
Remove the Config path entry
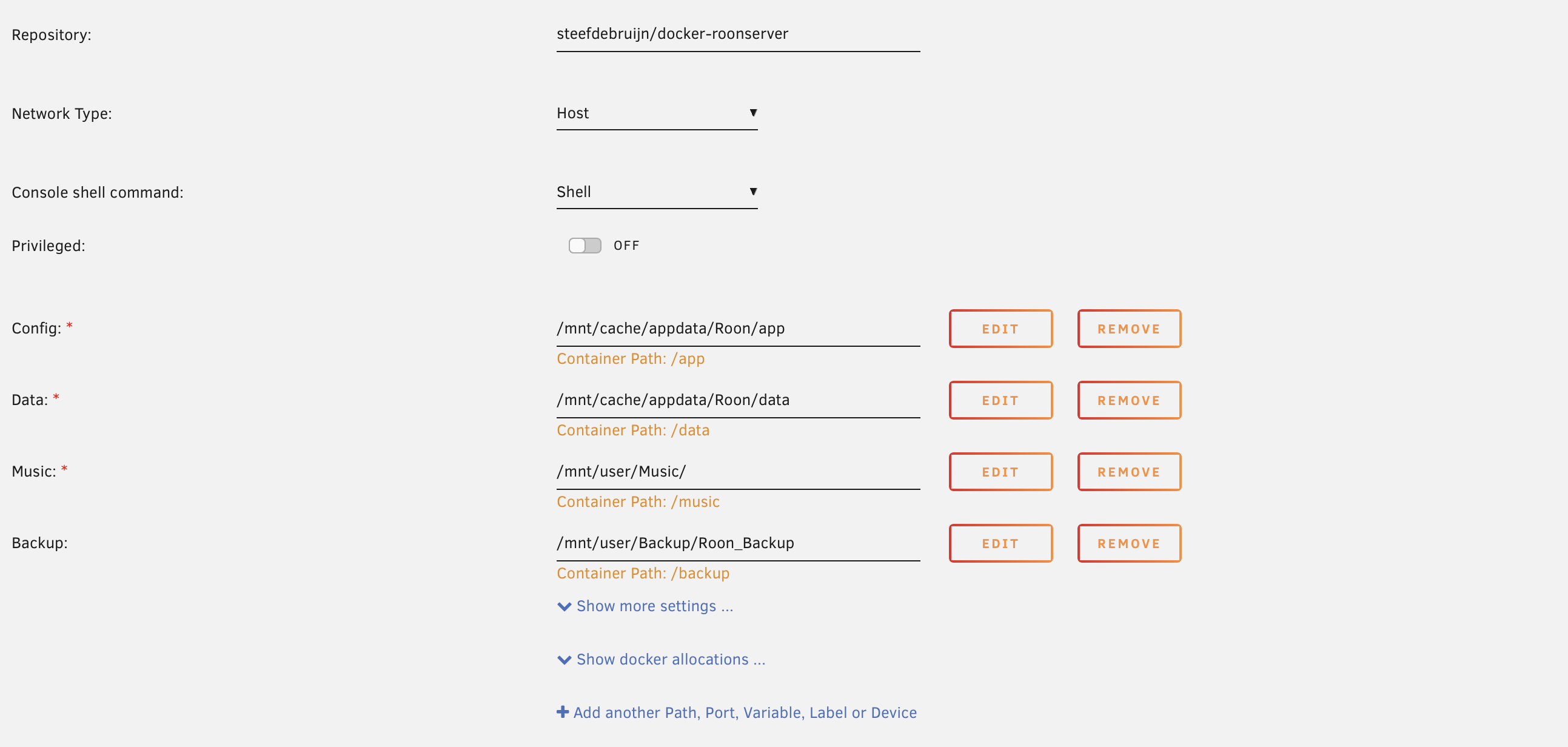pyautogui.click(x=1129, y=329)
